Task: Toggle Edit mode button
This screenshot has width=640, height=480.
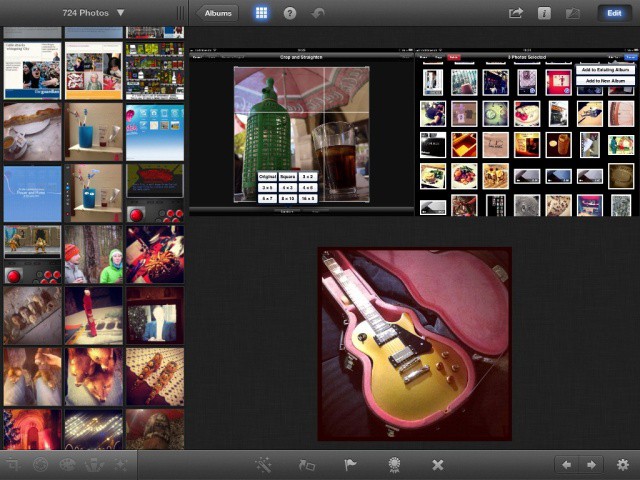Action: click(x=613, y=13)
